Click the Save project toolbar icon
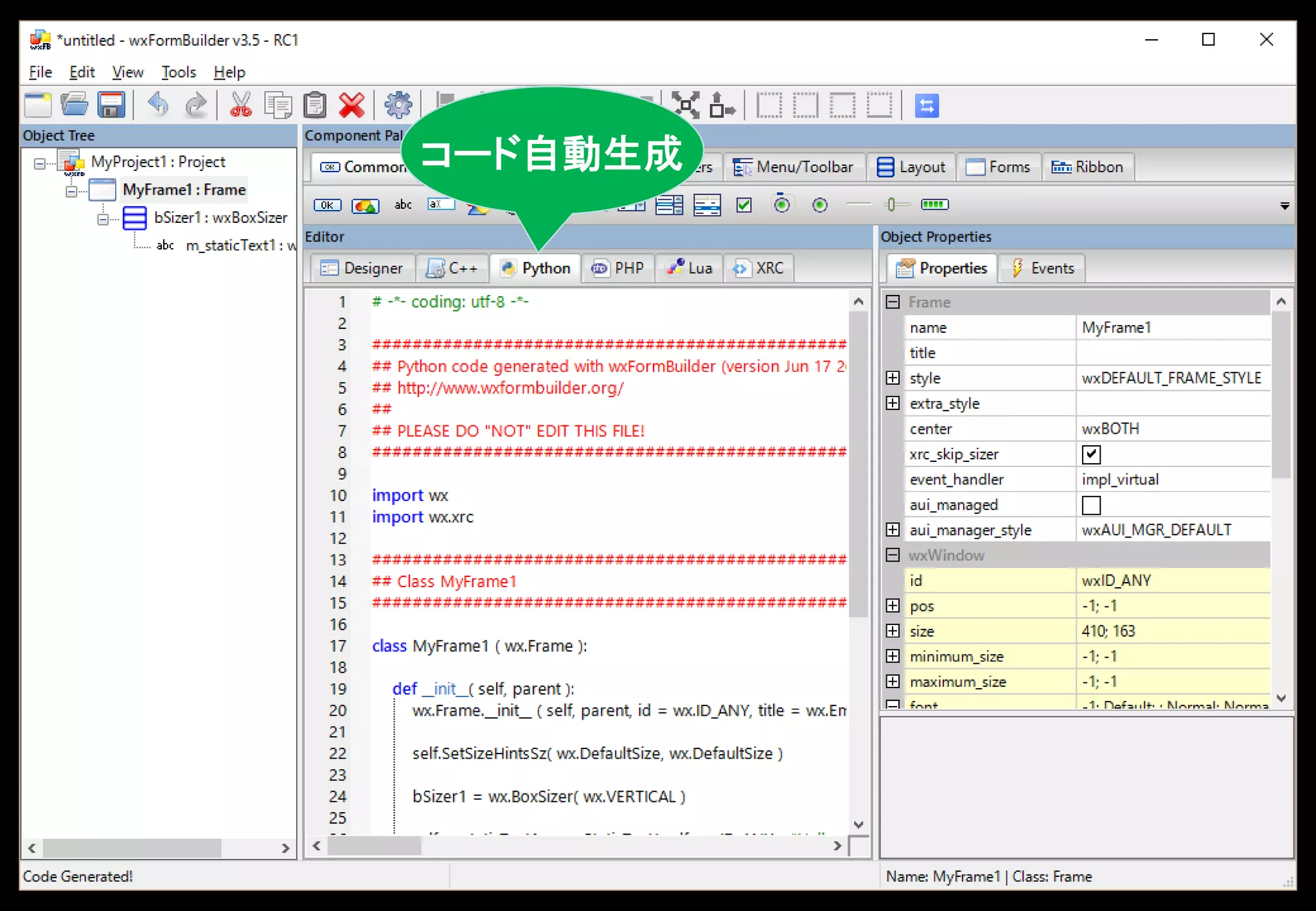 (111, 105)
